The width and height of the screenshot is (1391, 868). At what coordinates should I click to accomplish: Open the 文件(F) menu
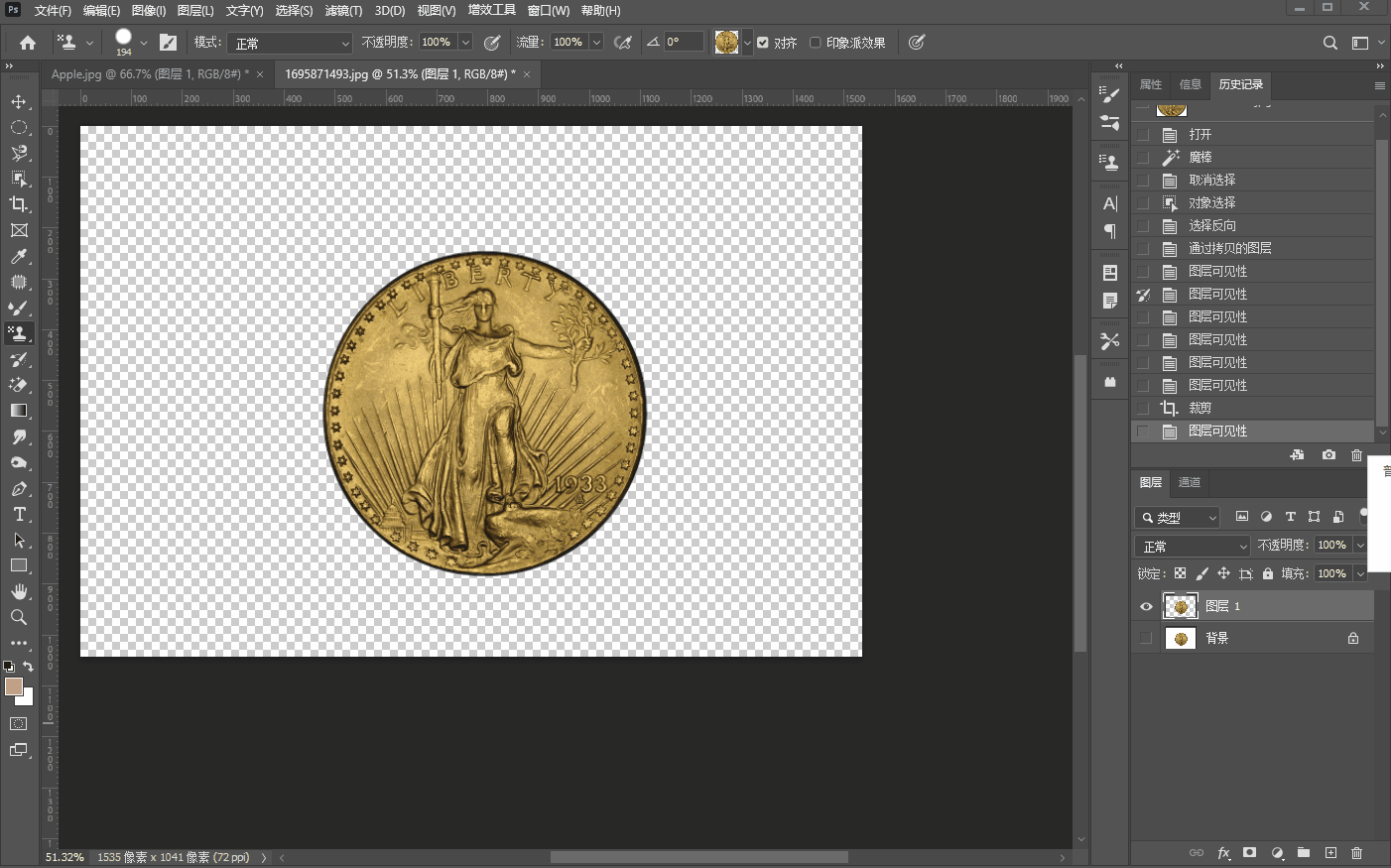click(x=53, y=11)
